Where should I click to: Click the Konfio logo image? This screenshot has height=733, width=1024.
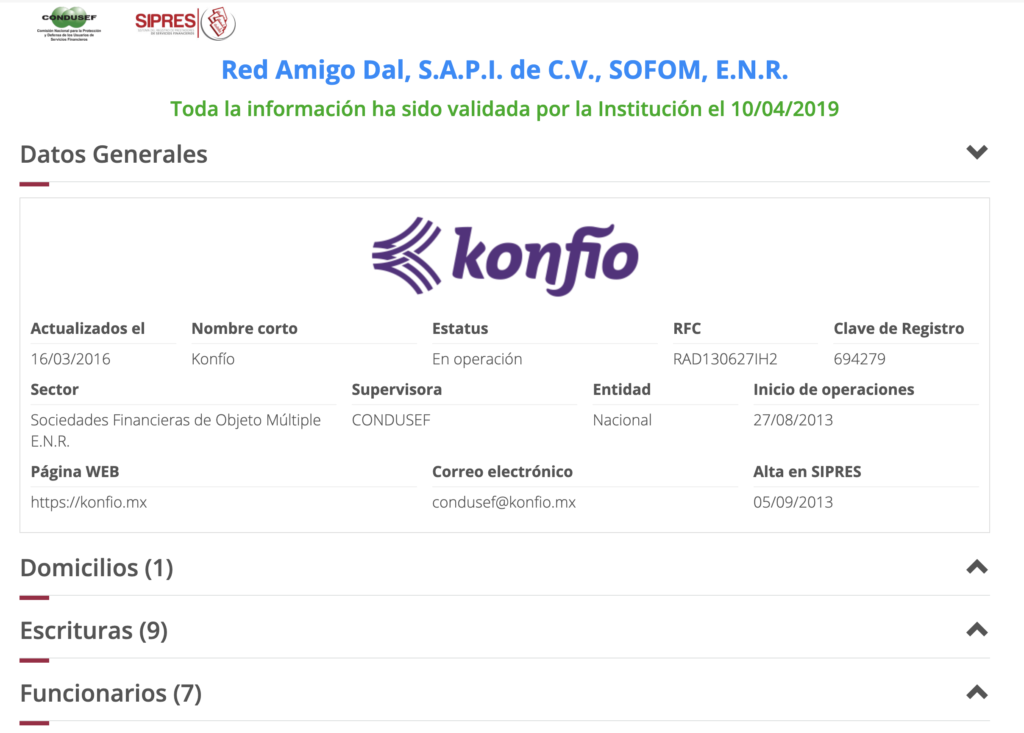[505, 256]
